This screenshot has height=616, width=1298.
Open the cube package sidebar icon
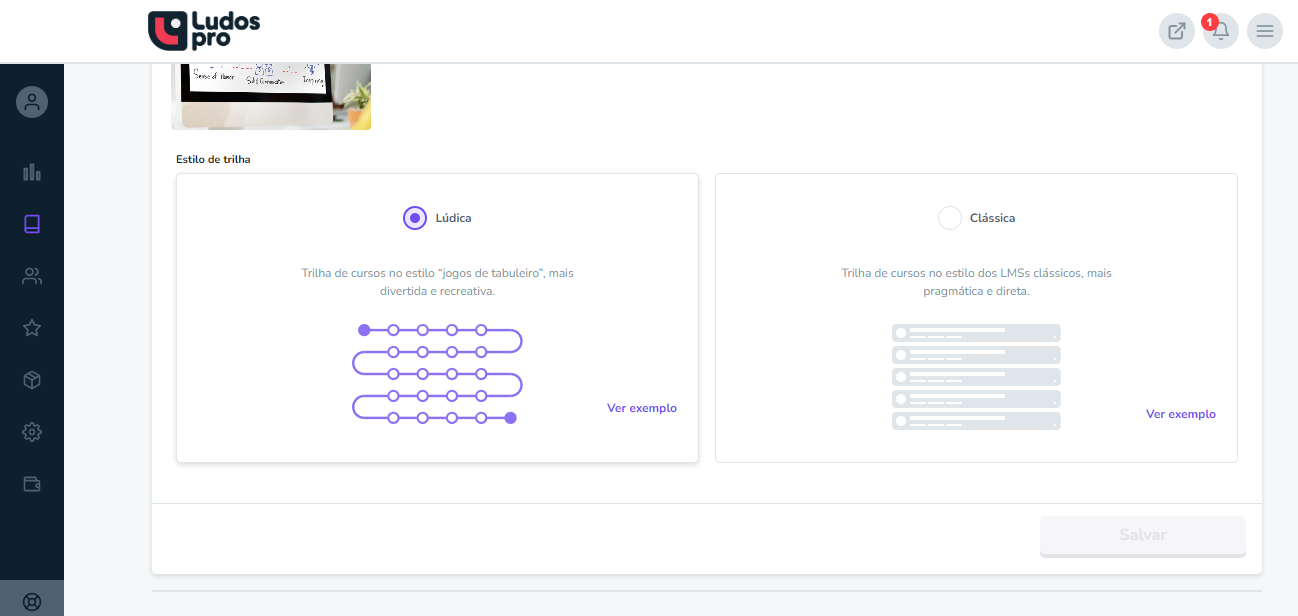tap(32, 380)
